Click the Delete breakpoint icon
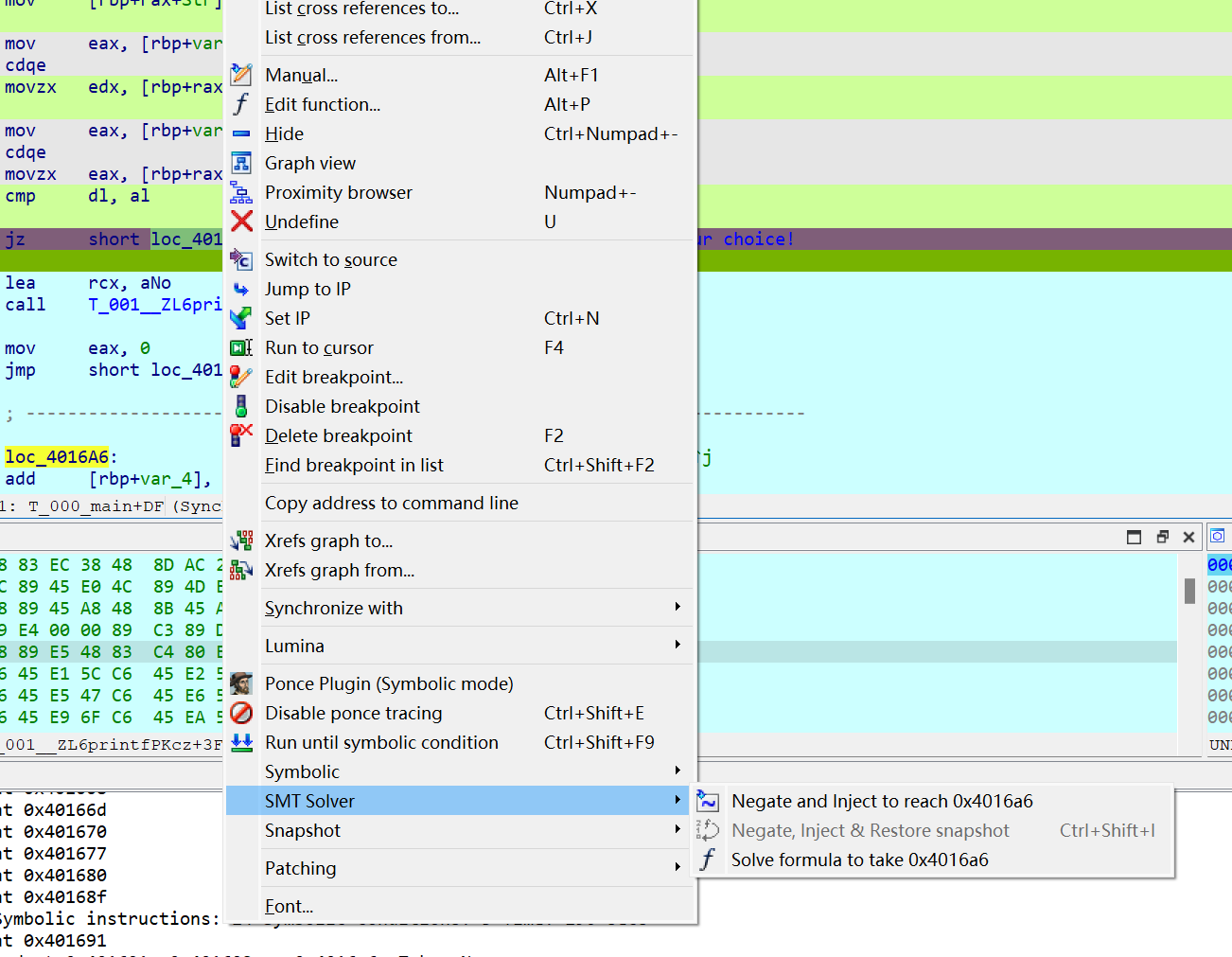The height and width of the screenshot is (957, 1232). pyautogui.click(x=241, y=435)
